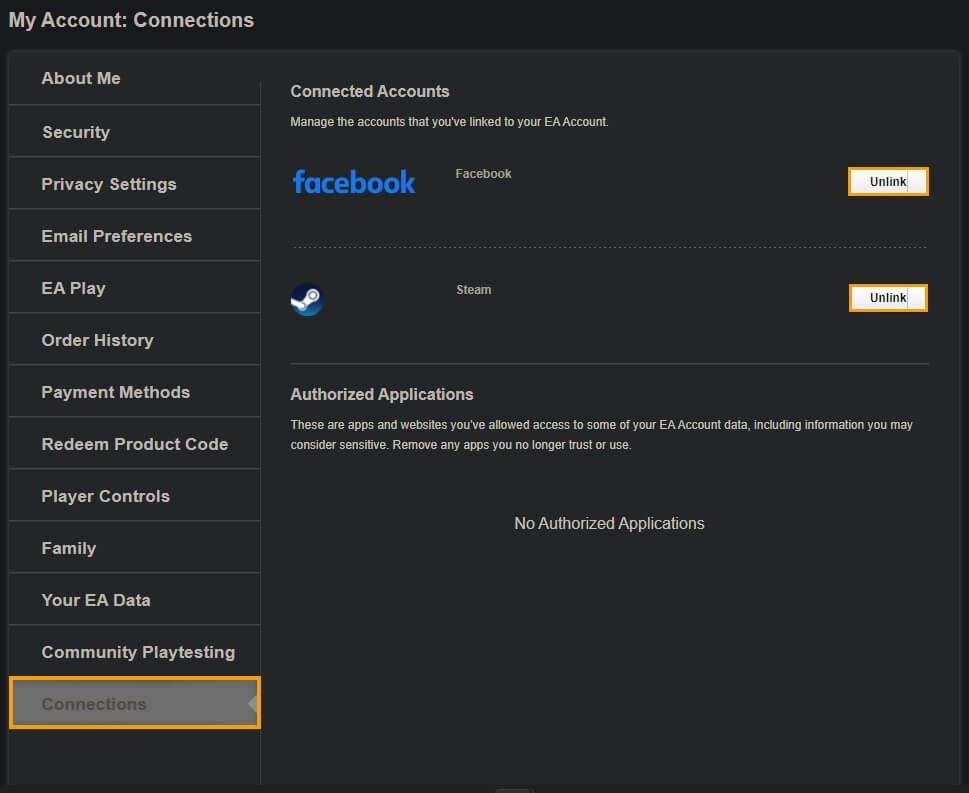This screenshot has height=793, width=969.
Task: Open the About Me section
Action: tap(134, 78)
